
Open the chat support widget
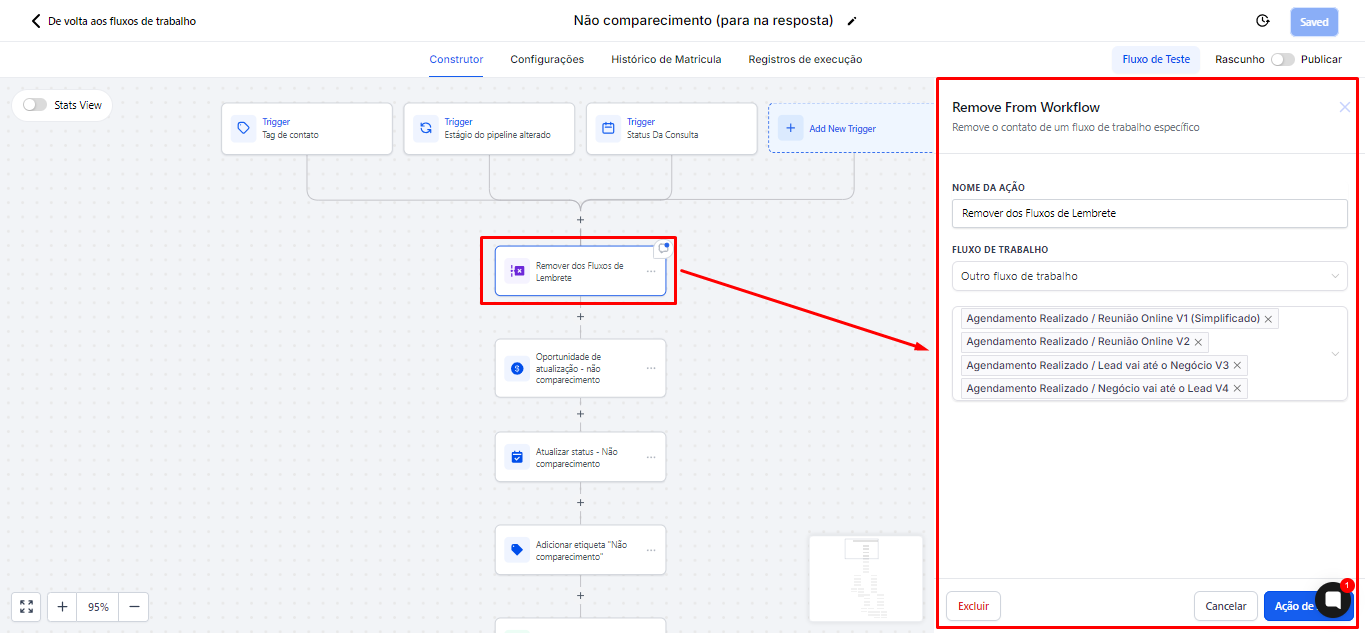(x=1333, y=599)
